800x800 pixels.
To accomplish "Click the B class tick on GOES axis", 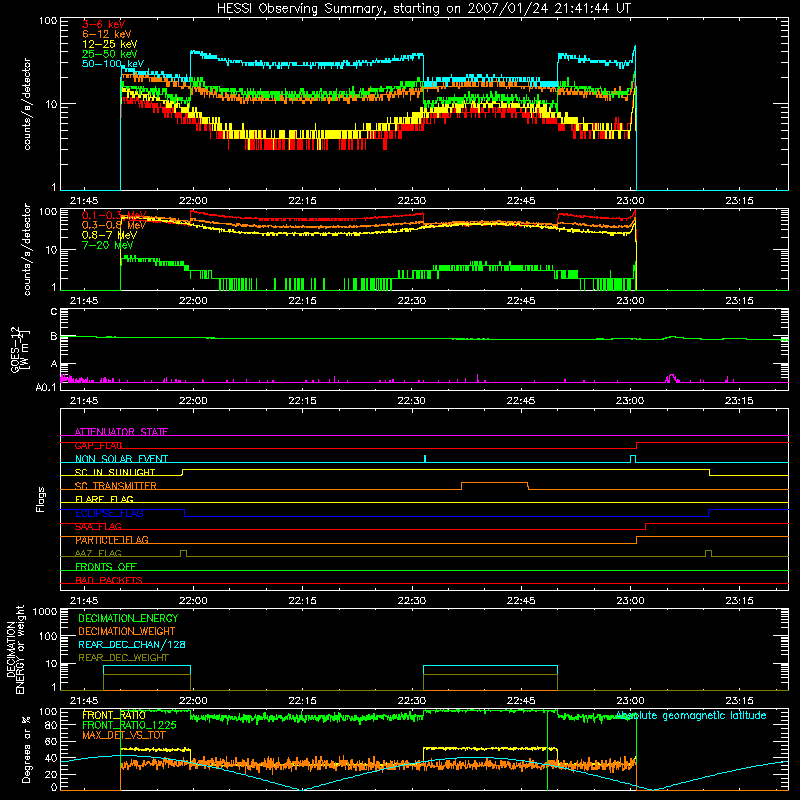I will (x=54, y=336).
